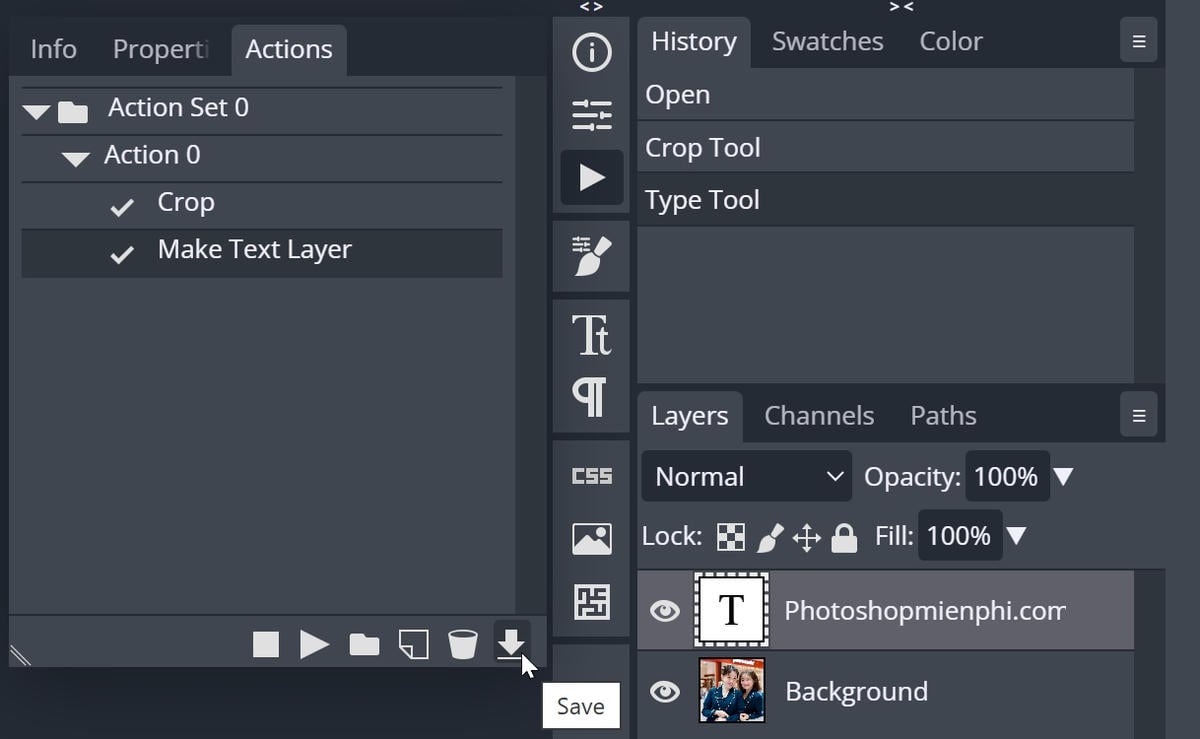Create a new action
This screenshot has height=739, width=1200.
(413, 645)
